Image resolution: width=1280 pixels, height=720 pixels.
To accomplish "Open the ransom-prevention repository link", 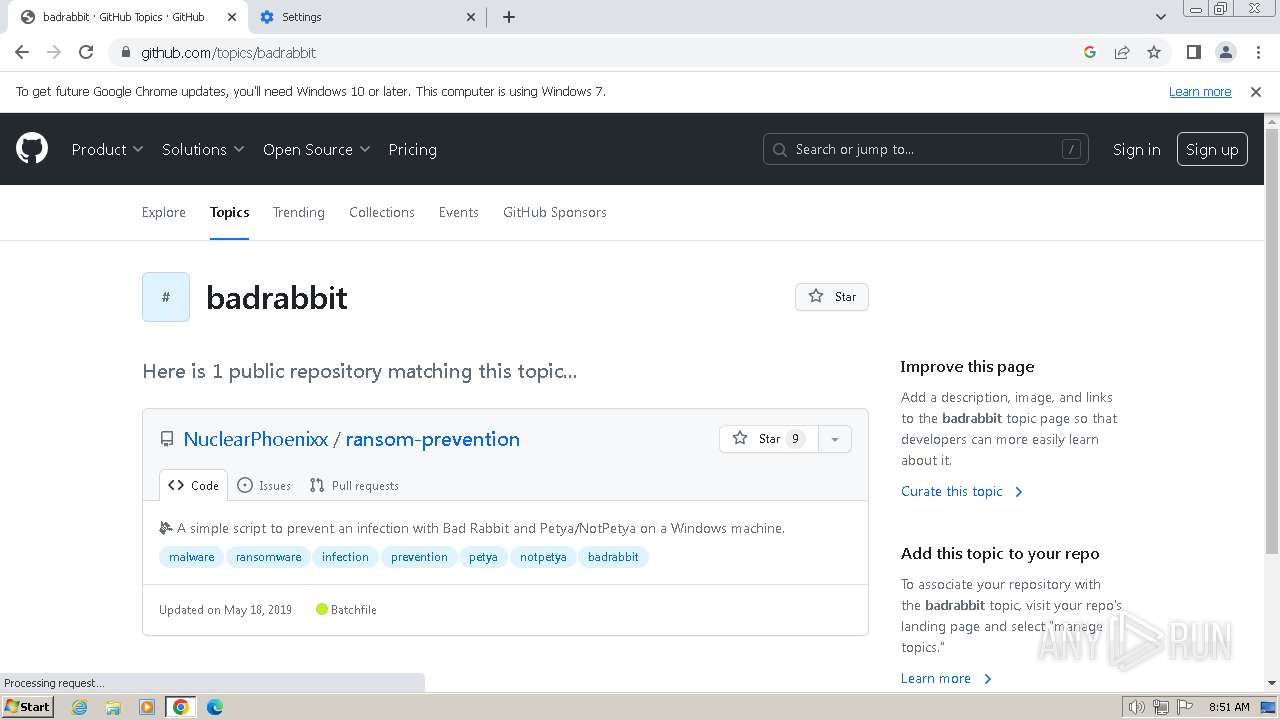I will pyautogui.click(x=433, y=439).
